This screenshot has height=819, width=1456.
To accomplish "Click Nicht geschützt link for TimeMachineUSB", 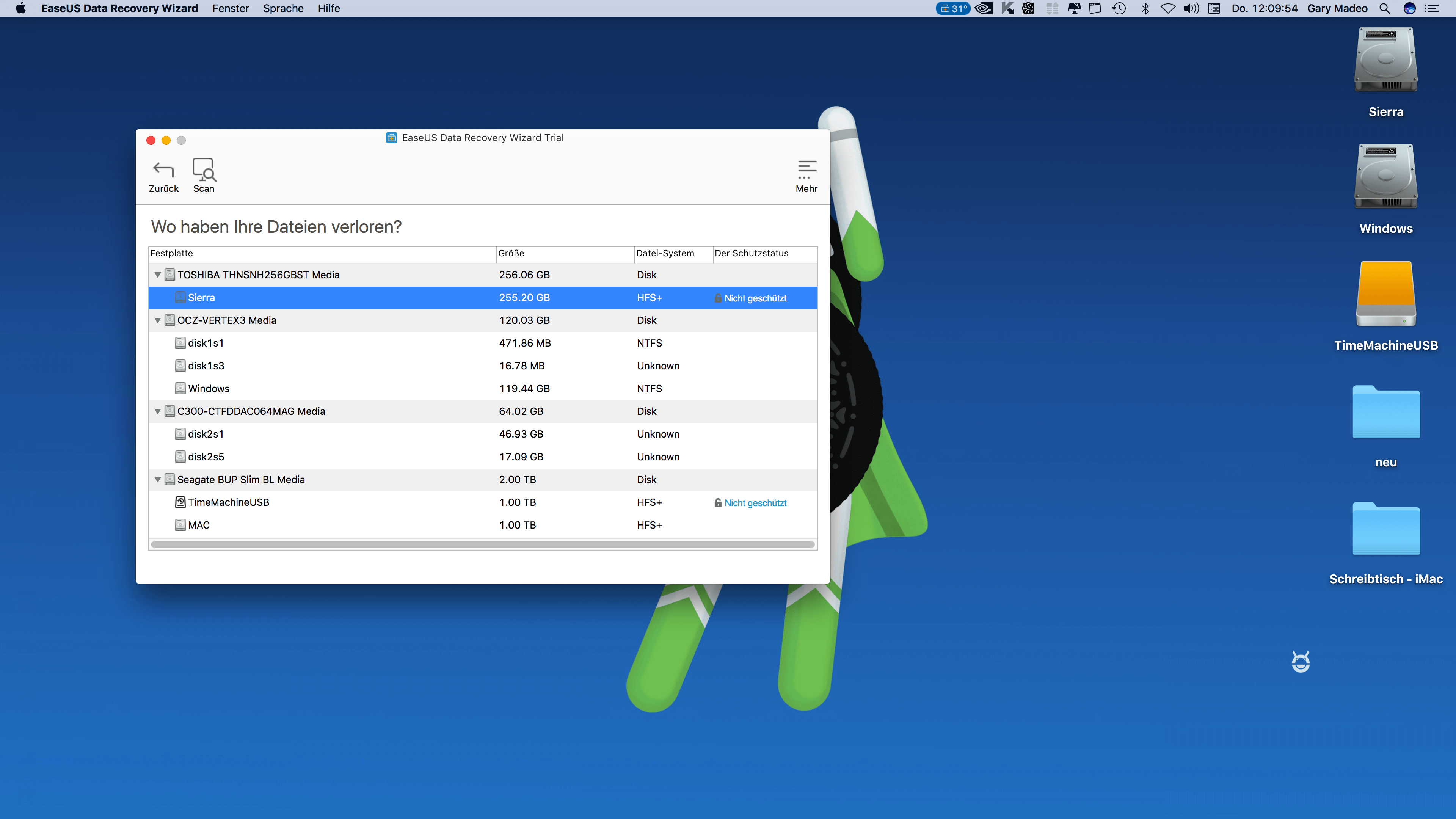I will pyautogui.click(x=755, y=503).
